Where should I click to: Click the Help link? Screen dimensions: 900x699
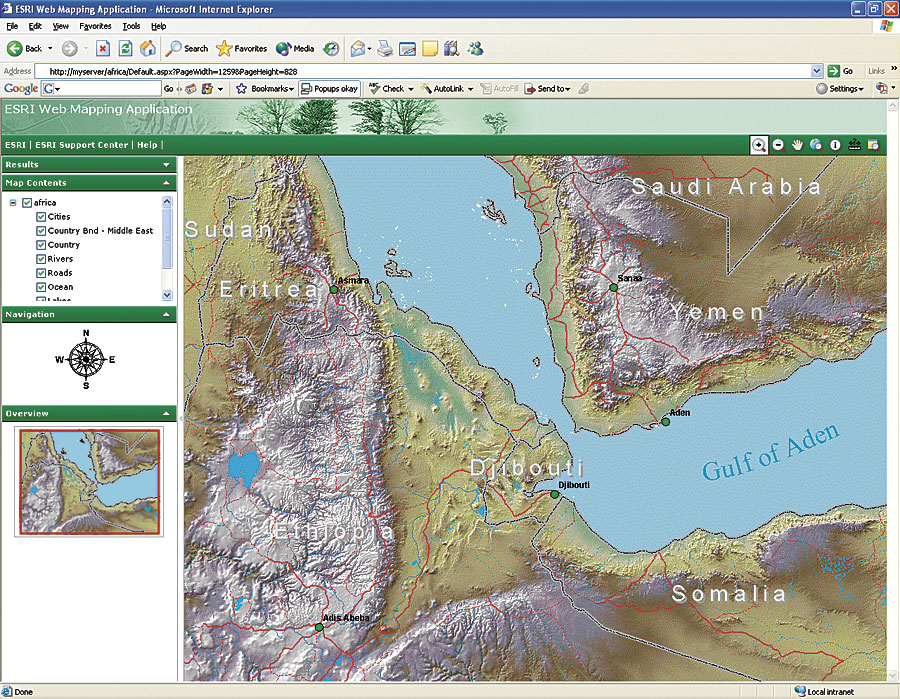point(148,145)
